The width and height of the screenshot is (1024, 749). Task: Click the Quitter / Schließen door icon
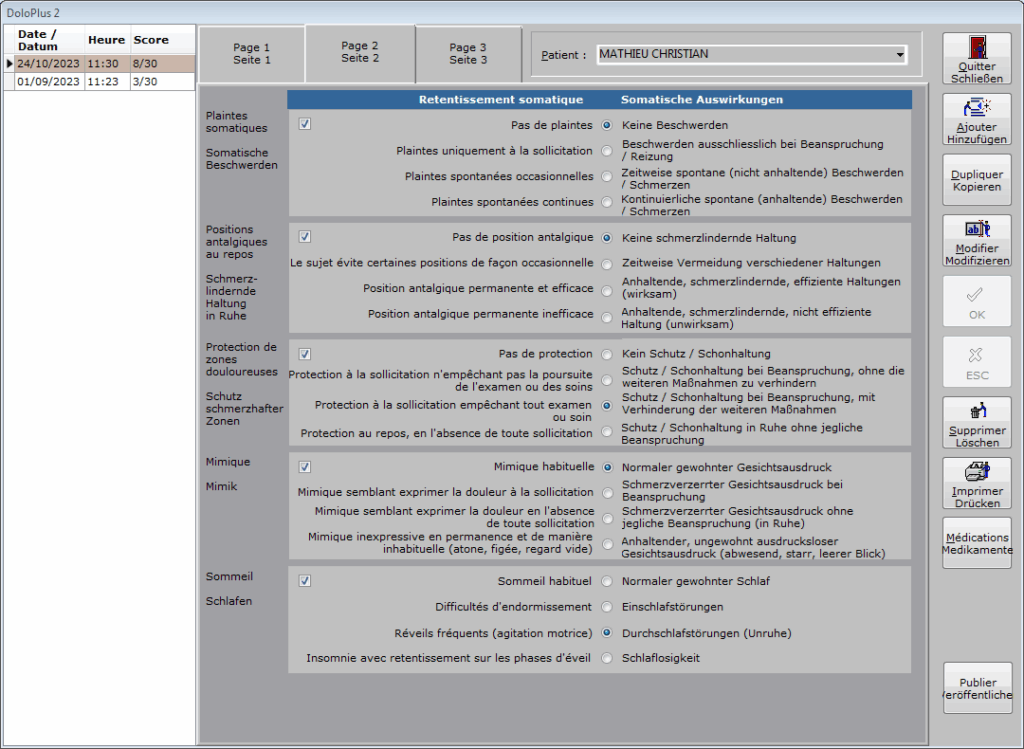tap(977, 48)
